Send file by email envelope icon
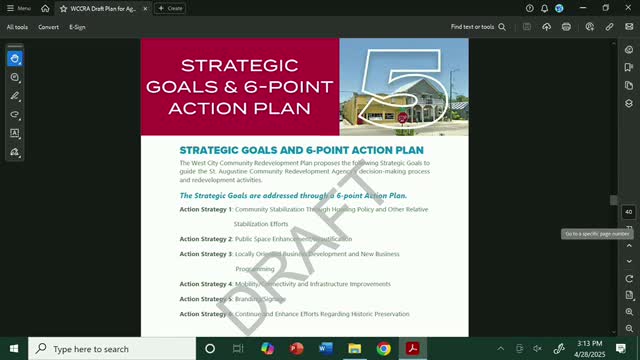Image resolution: width=640 pixels, height=360 pixels. [629, 27]
